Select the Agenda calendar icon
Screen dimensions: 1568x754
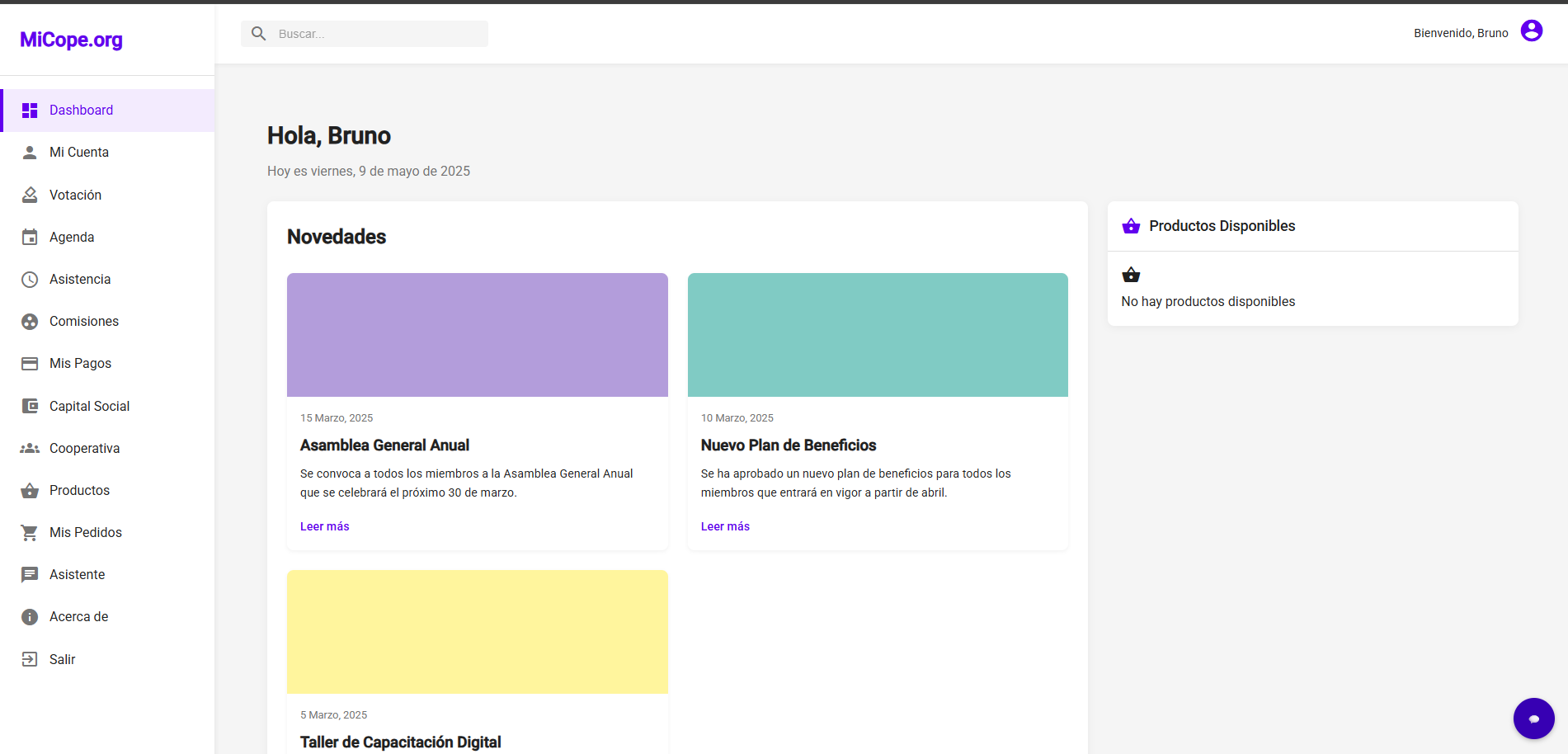(x=30, y=238)
